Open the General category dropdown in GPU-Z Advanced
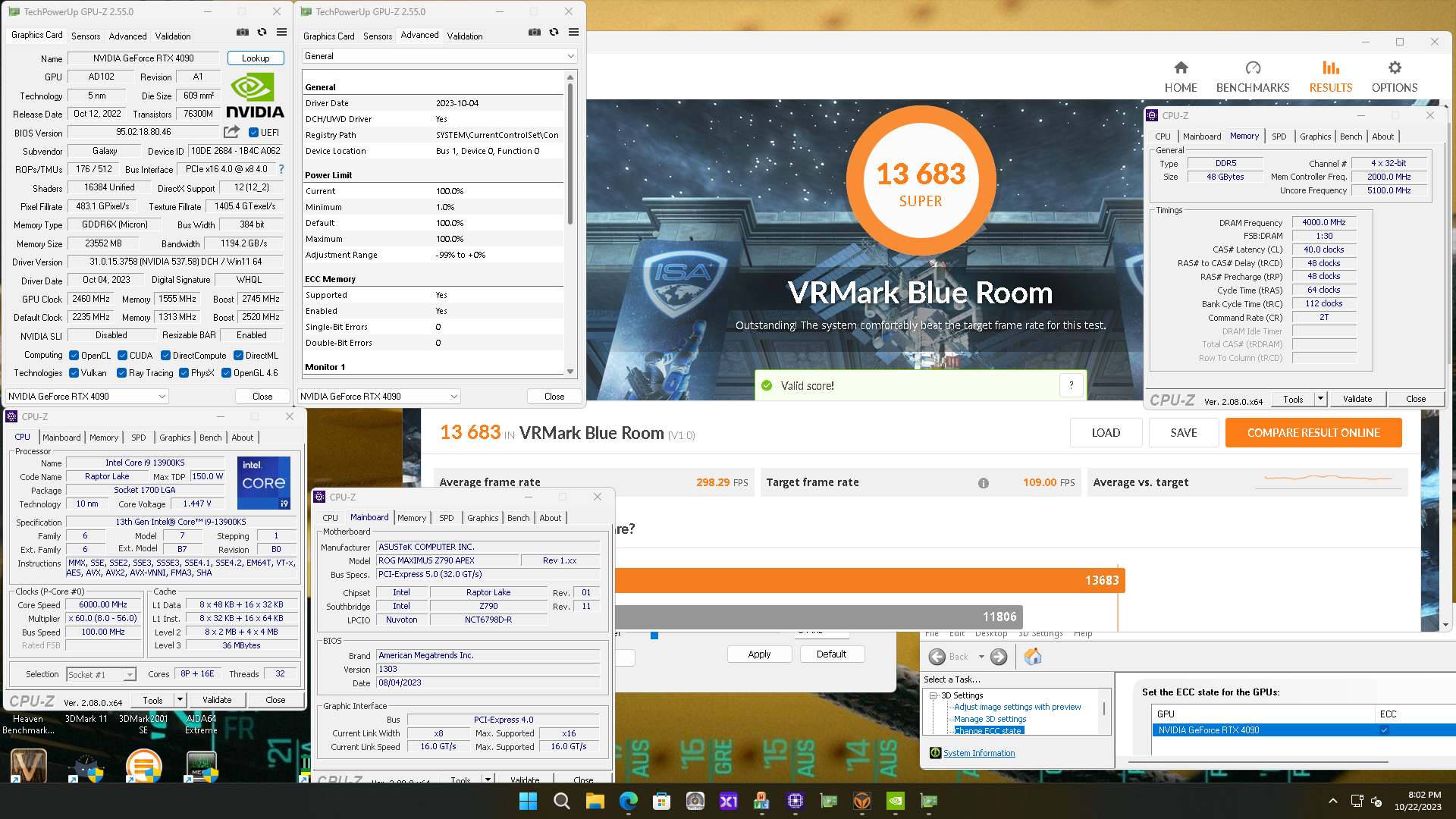 pyautogui.click(x=439, y=56)
